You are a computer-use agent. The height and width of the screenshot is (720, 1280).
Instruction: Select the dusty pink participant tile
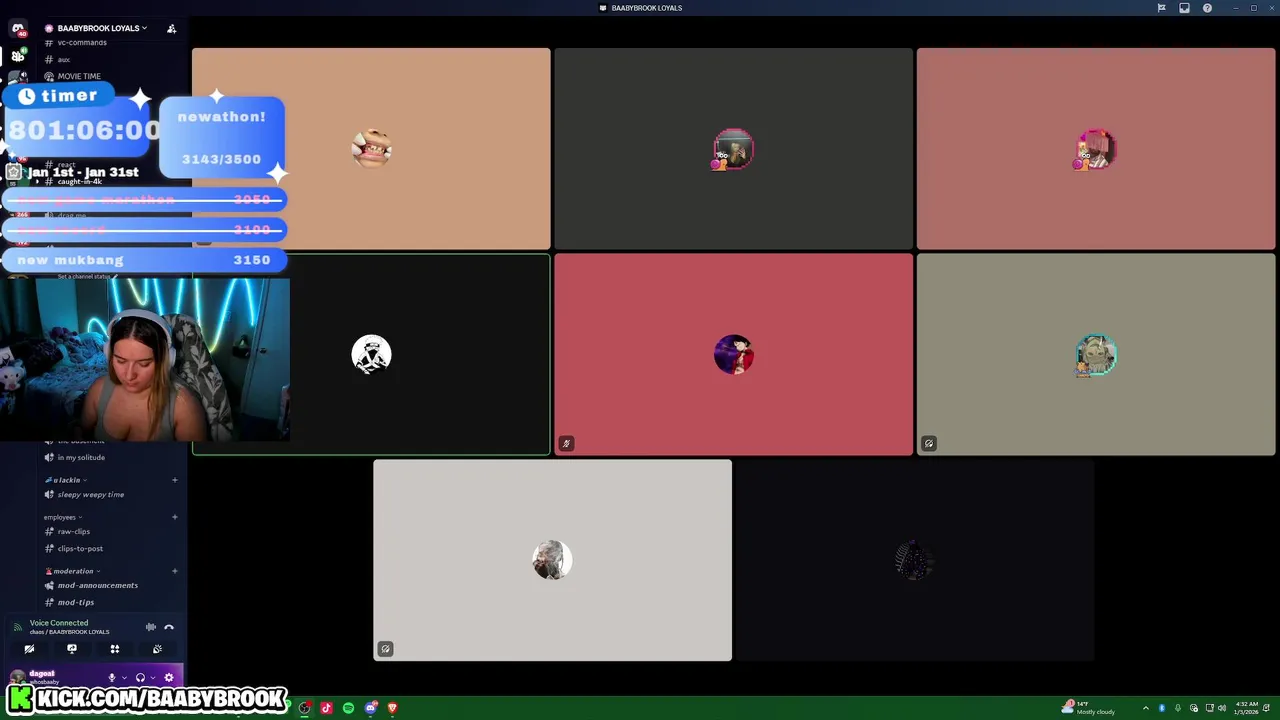pos(1096,148)
